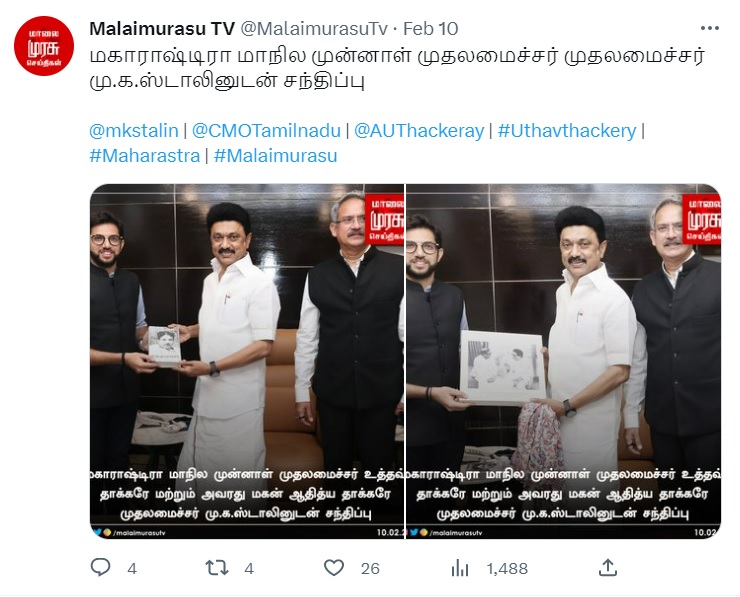740x597 pixels.
Task: Click the Malaimurasu TV display name
Action: pos(162,29)
